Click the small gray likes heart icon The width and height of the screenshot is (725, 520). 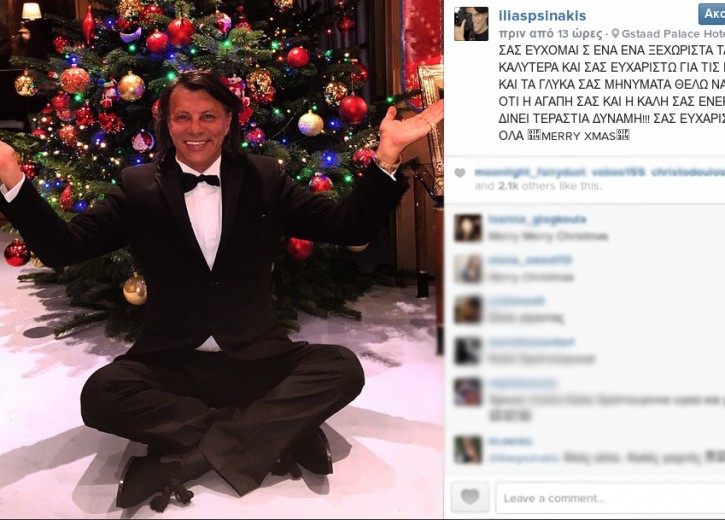click(x=460, y=173)
